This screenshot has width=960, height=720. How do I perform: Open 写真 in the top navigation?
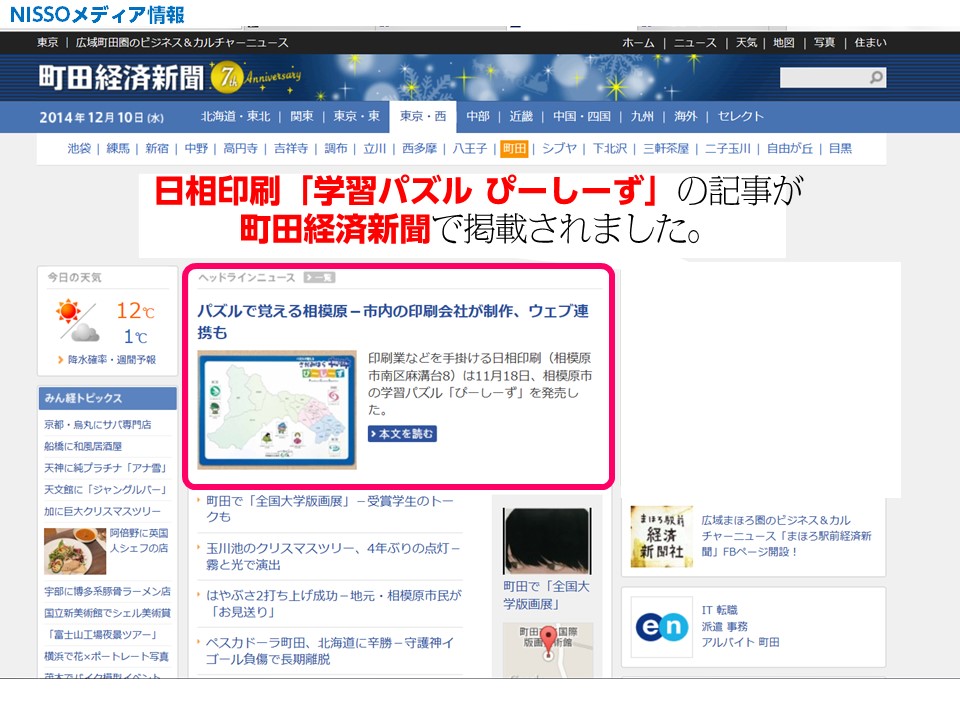(824, 43)
